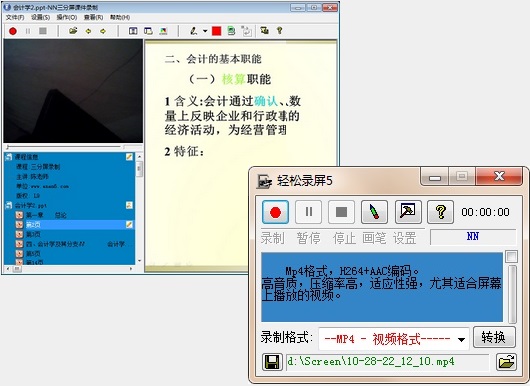Click the 转换 convert button
The width and height of the screenshot is (530, 386).
click(494, 337)
